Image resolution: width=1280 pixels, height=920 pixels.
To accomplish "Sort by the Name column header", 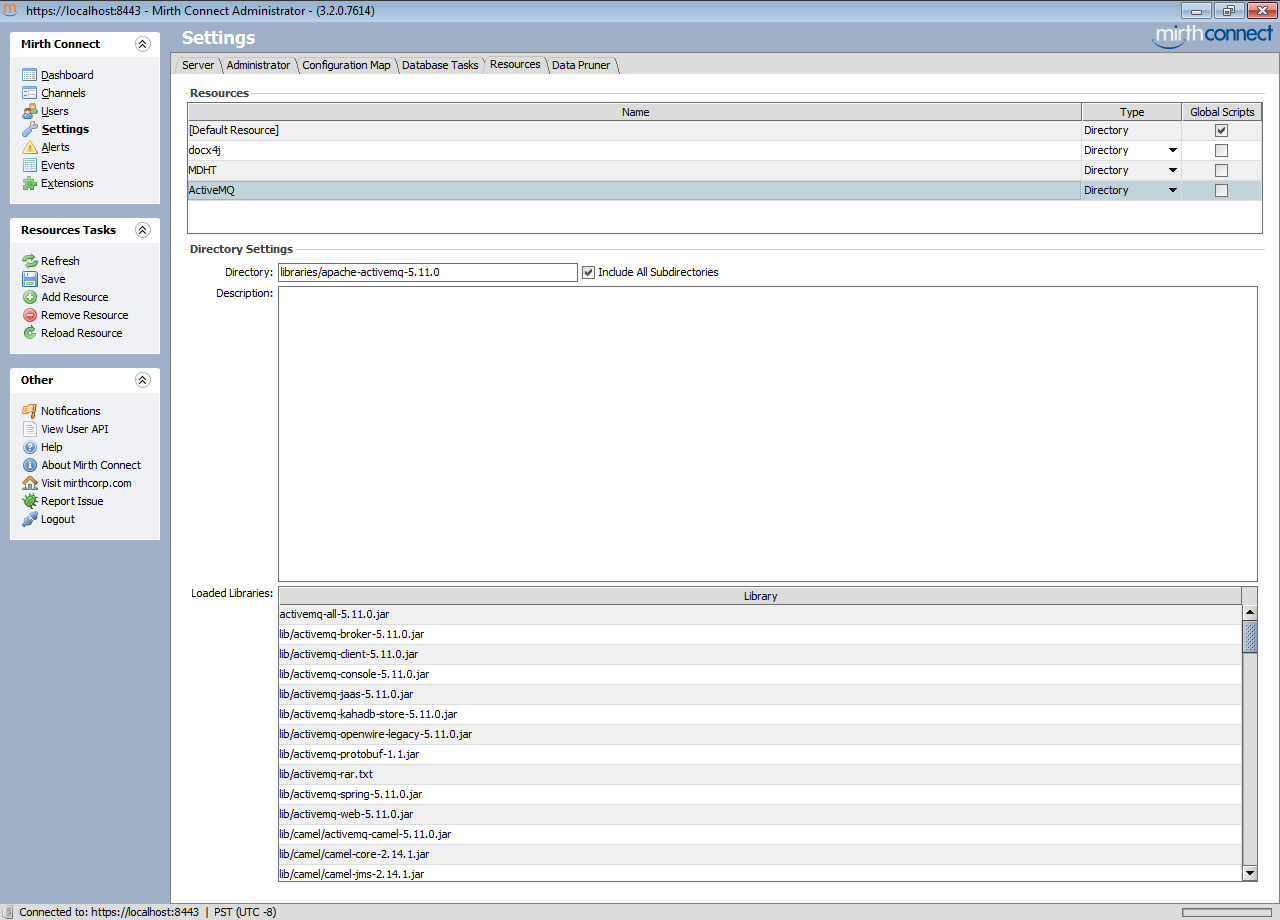I will coord(635,112).
